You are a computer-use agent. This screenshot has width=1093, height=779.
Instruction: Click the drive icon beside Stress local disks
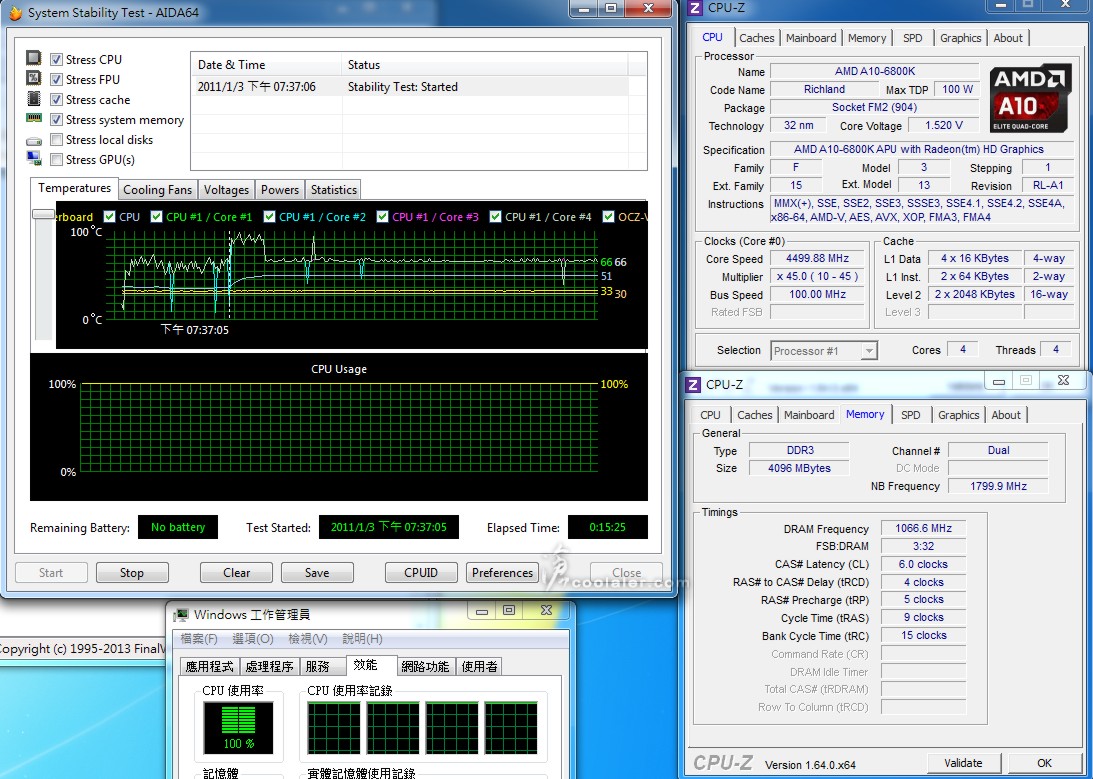coord(33,141)
